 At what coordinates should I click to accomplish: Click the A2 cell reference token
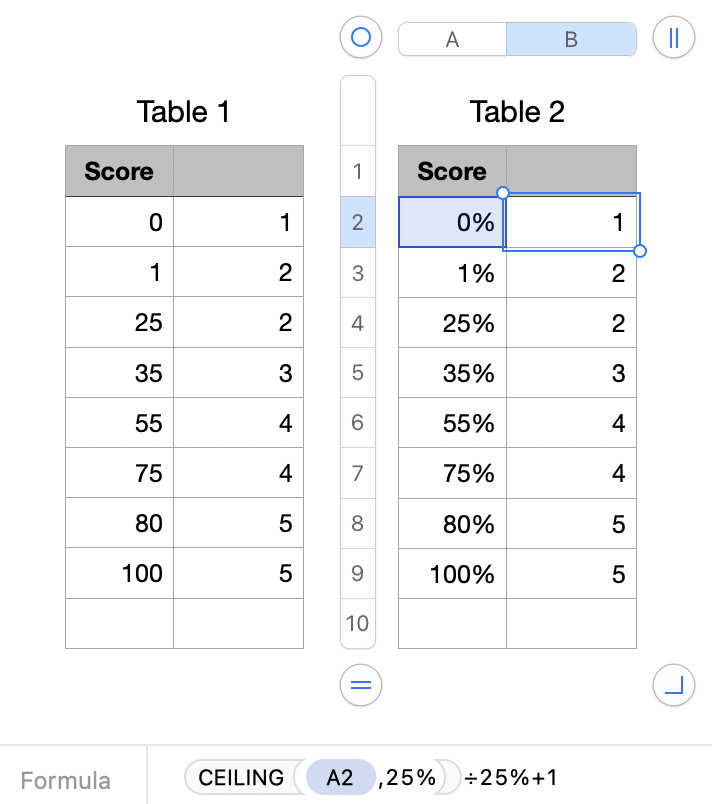click(340, 777)
